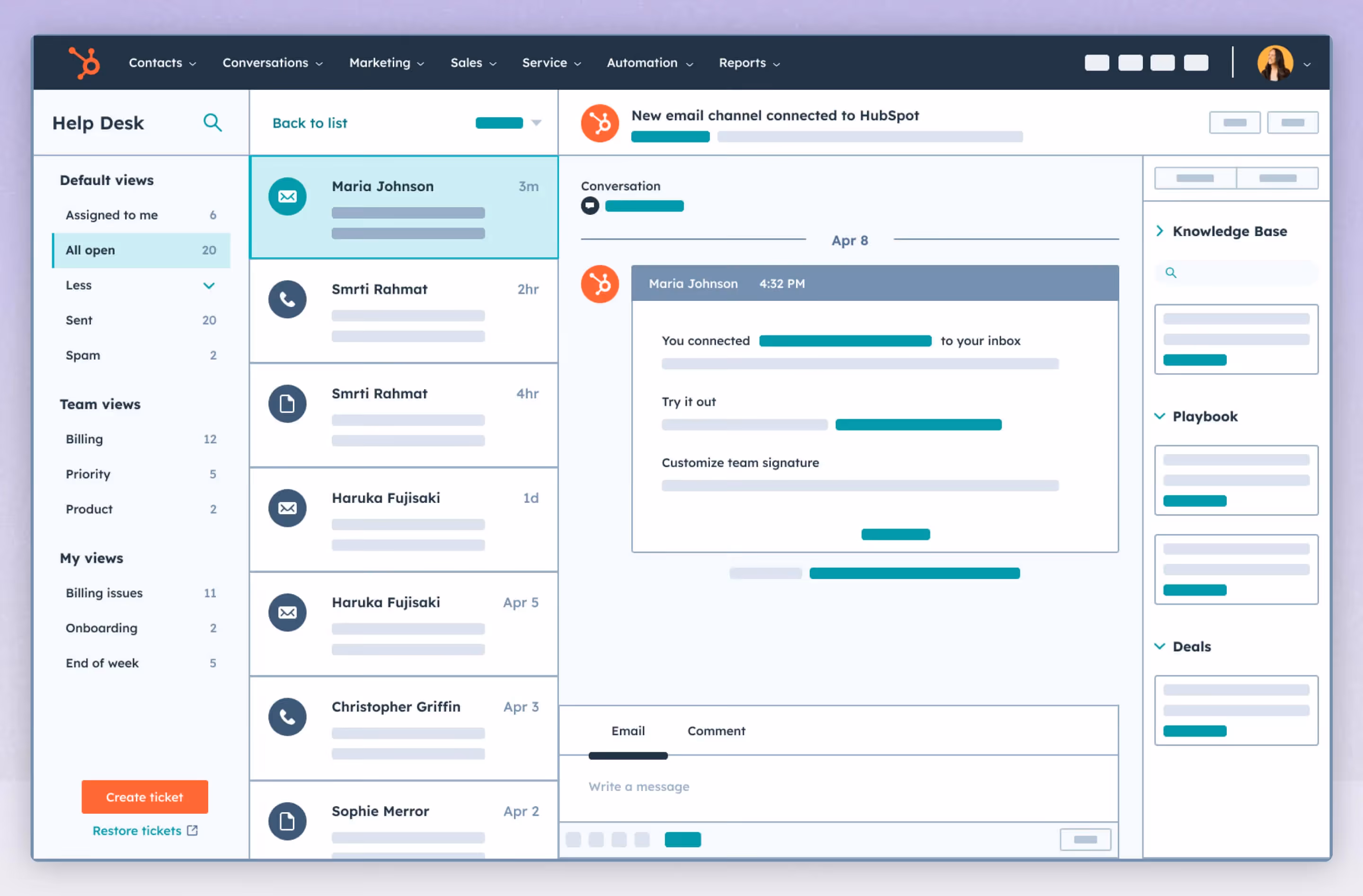Open the End of week view
The height and width of the screenshot is (896, 1363).
pos(141,663)
